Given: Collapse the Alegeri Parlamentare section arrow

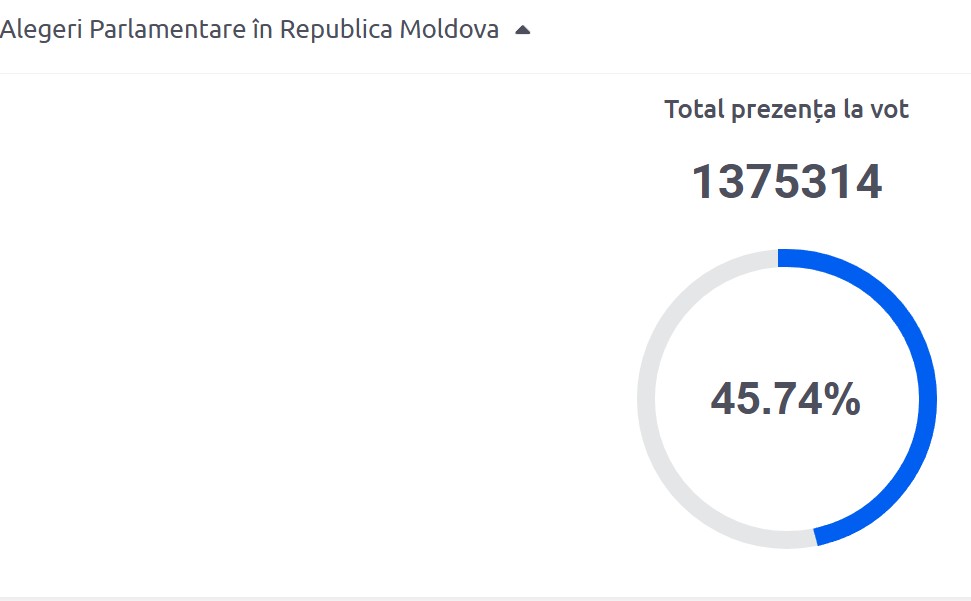Looking at the screenshot, I should pyautogui.click(x=522, y=30).
